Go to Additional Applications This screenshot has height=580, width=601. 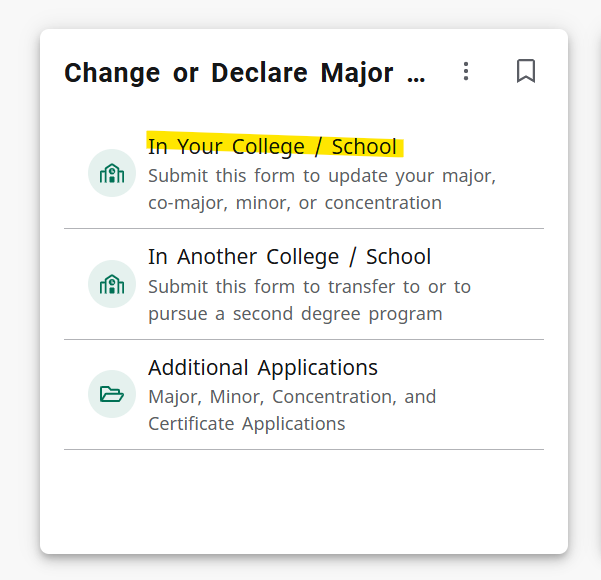(x=263, y=367)
